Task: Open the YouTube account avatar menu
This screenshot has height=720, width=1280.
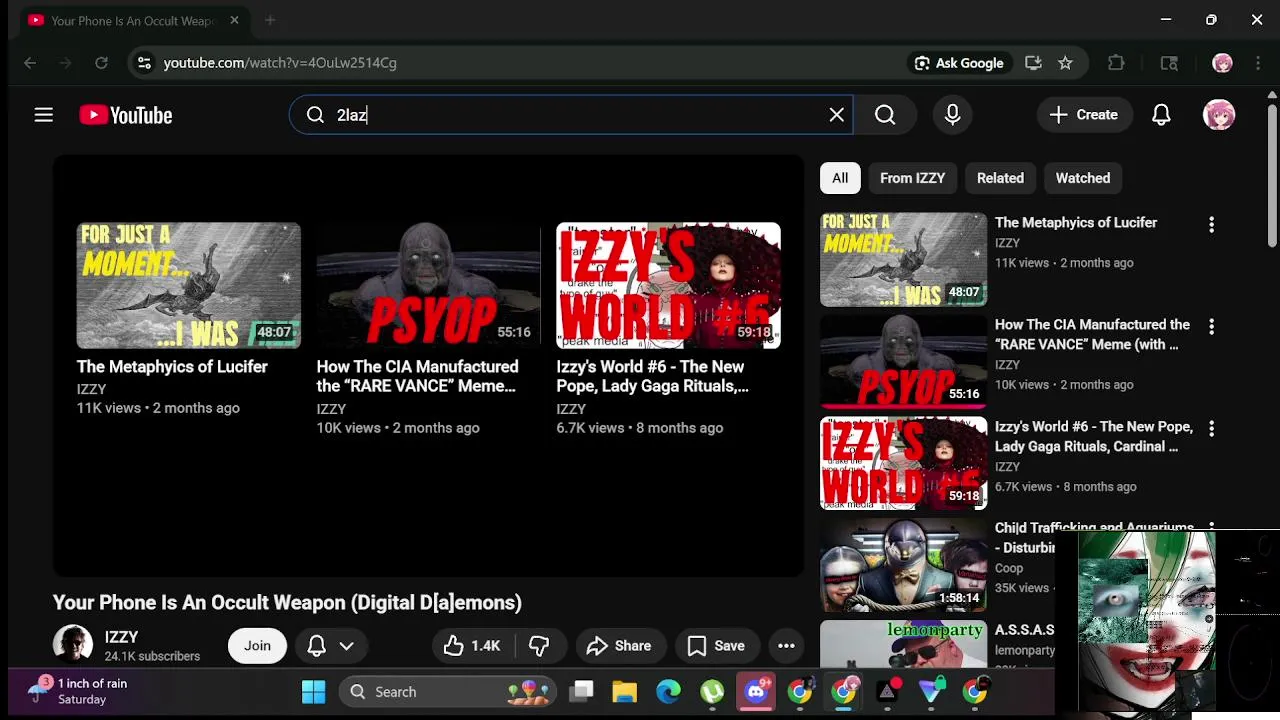Action: point(1219,115)
